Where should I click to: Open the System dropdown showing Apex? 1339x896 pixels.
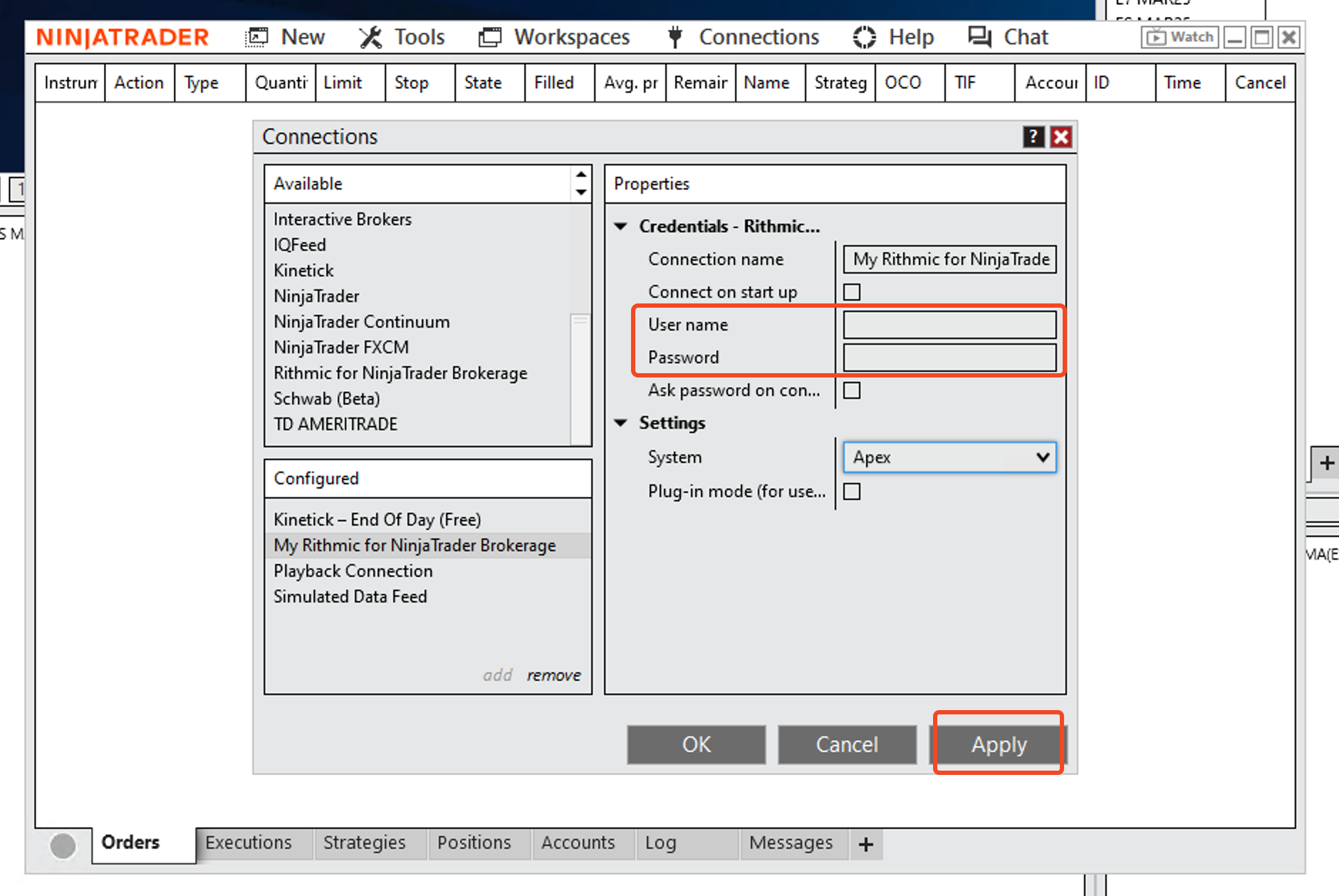[x=949, y=457]
